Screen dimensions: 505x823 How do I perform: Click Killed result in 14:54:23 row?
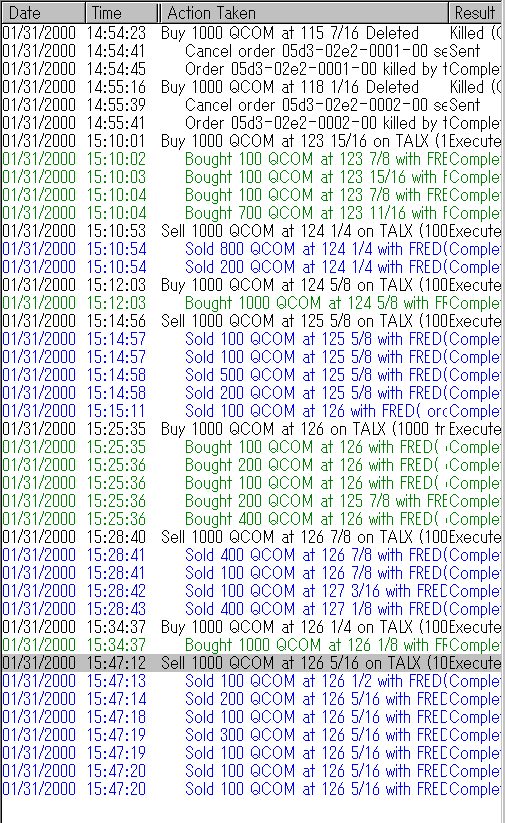[475, 33]
